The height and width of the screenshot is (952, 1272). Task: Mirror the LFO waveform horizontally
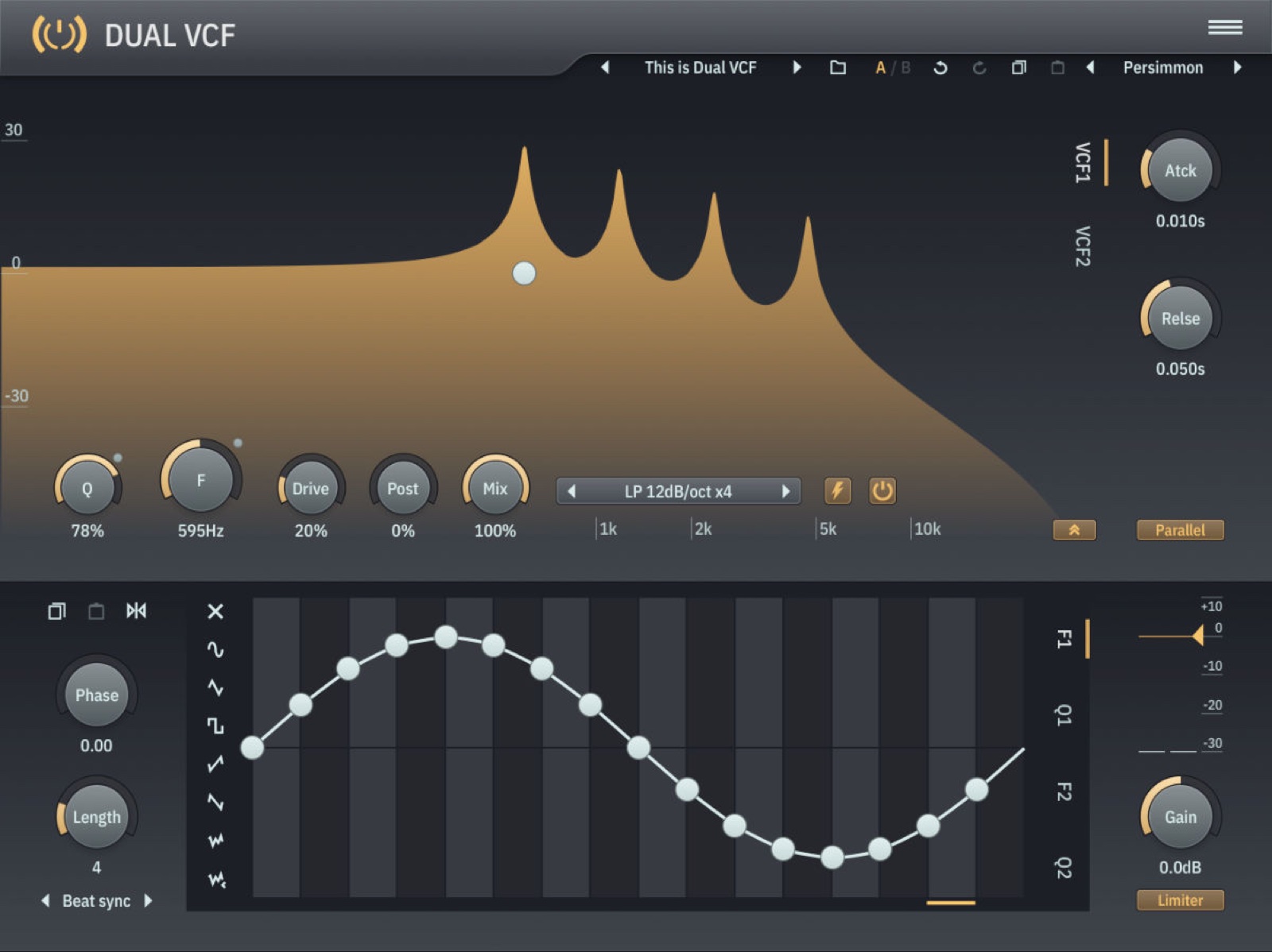[136, 610]
